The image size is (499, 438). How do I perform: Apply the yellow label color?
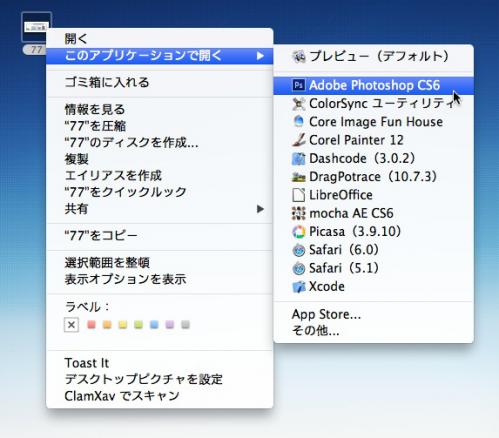tap(123, 325)
